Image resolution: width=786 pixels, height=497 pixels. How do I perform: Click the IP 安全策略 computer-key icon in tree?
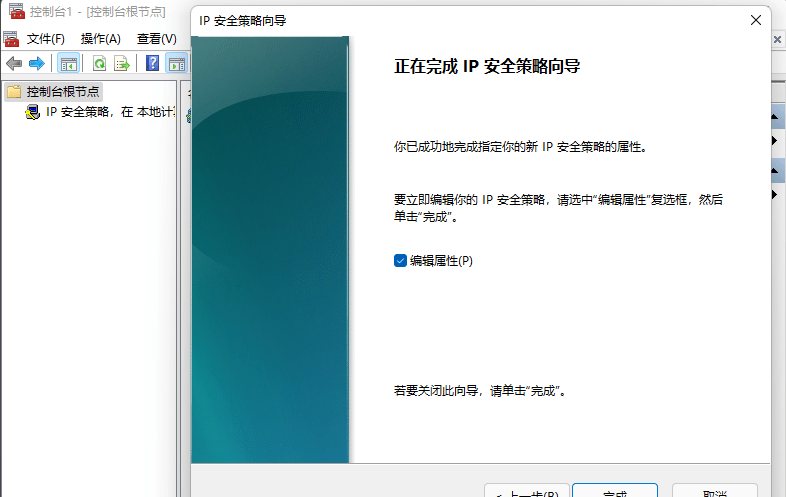33,112
